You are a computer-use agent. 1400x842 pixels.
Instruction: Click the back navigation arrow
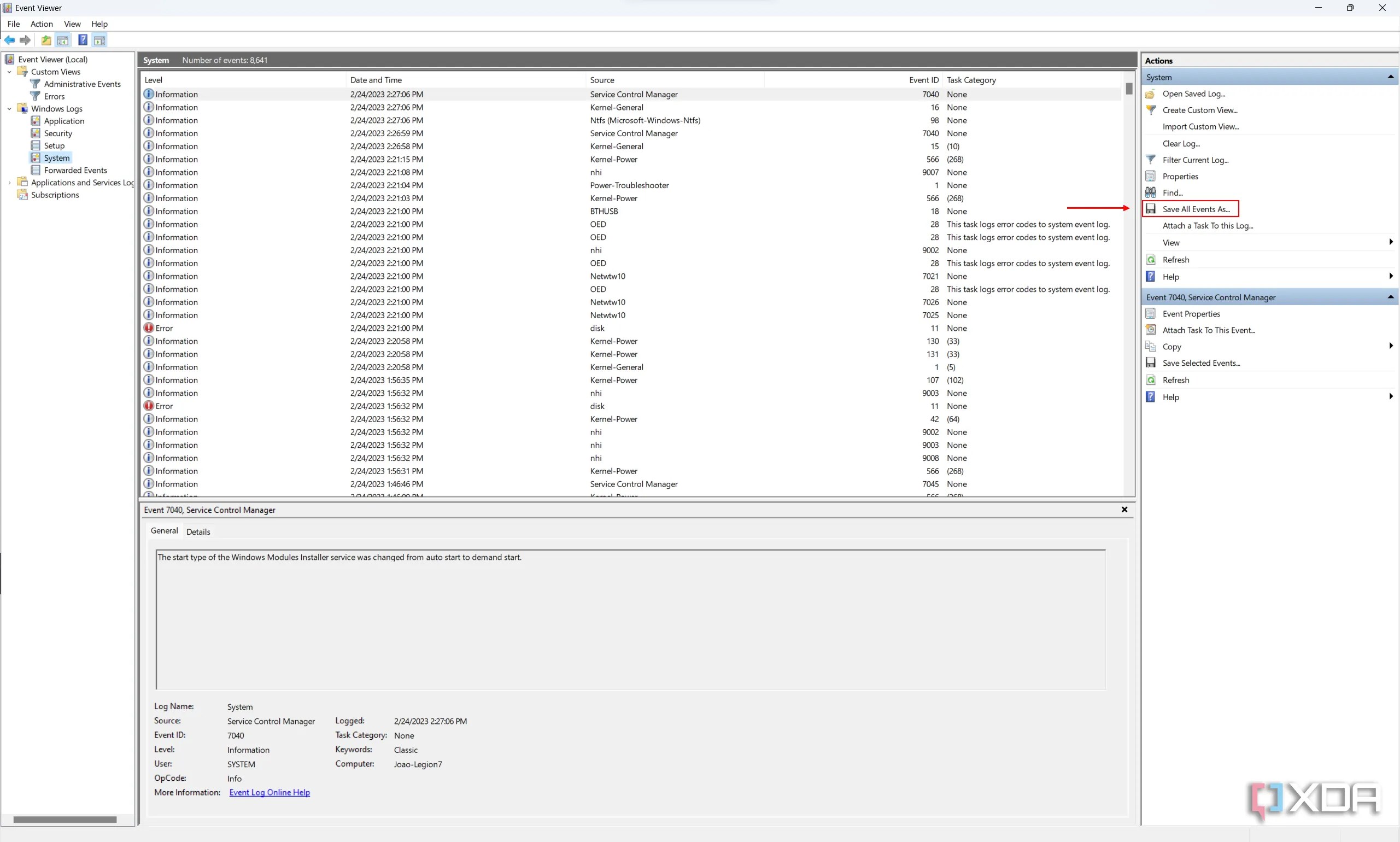coord(10,40)
